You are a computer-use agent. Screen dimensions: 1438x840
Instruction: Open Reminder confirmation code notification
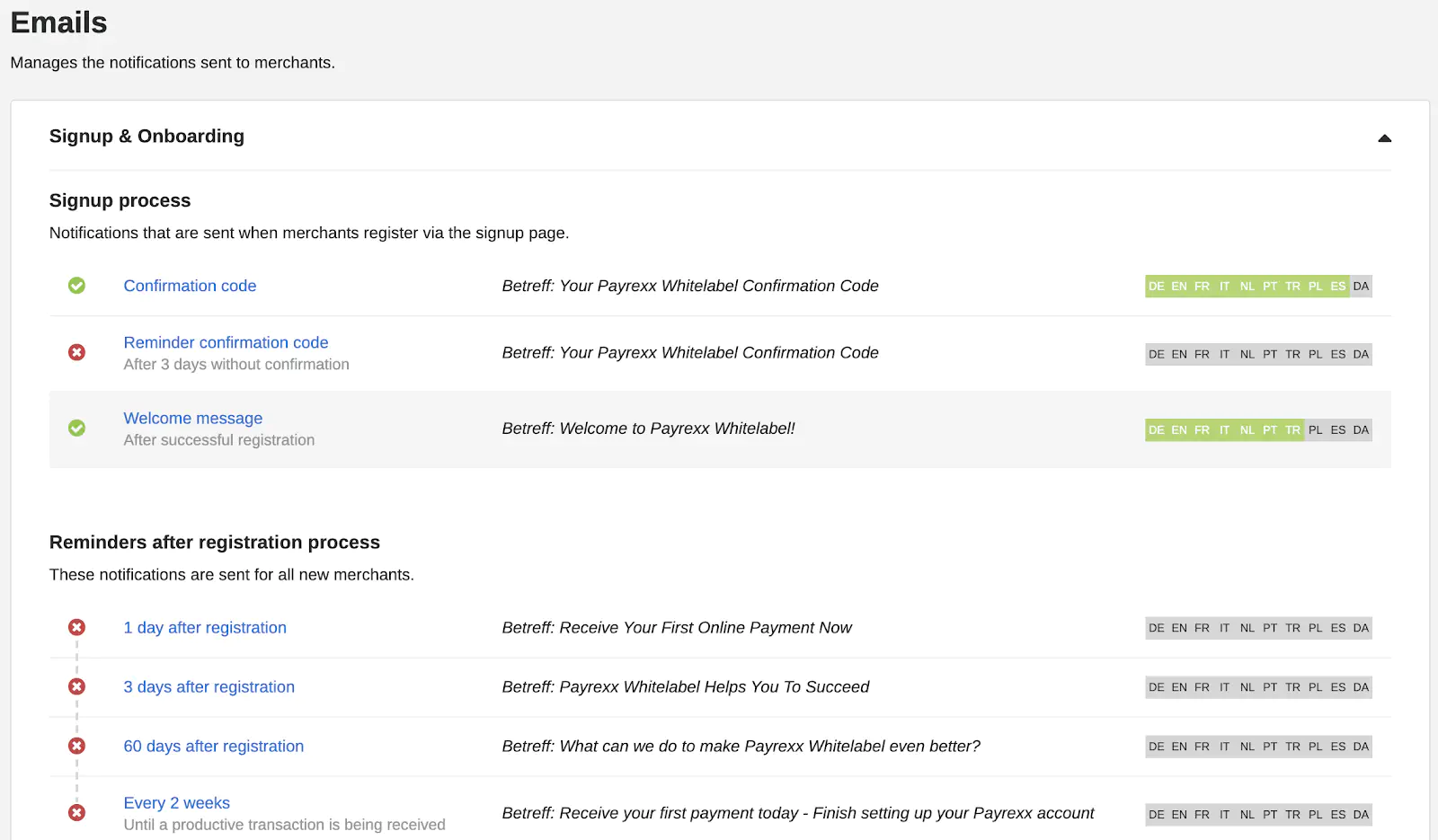[x=226, y=342]
